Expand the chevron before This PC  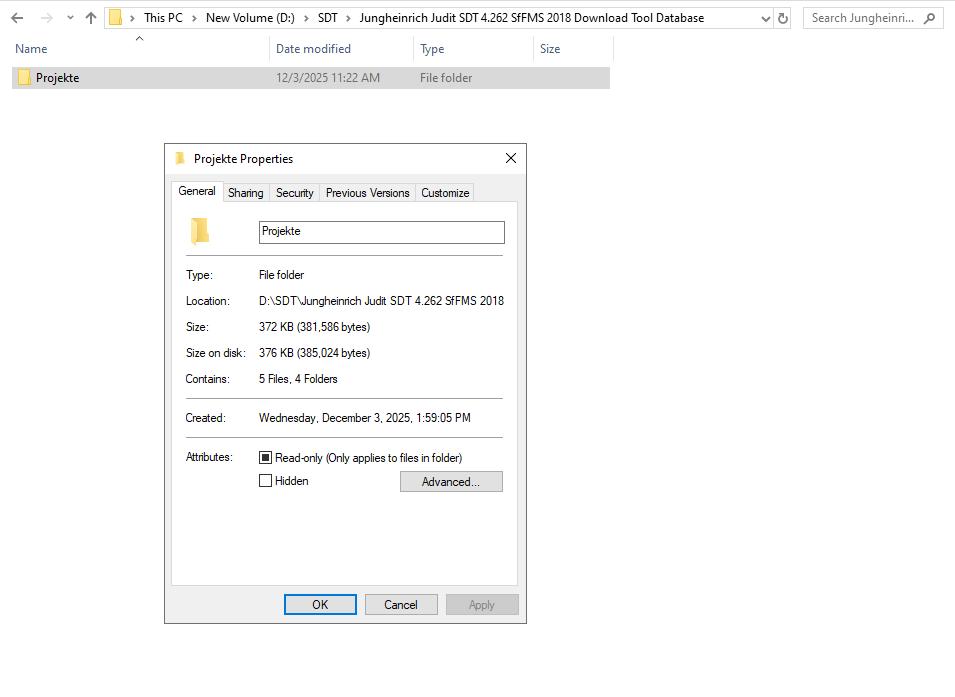132,18
